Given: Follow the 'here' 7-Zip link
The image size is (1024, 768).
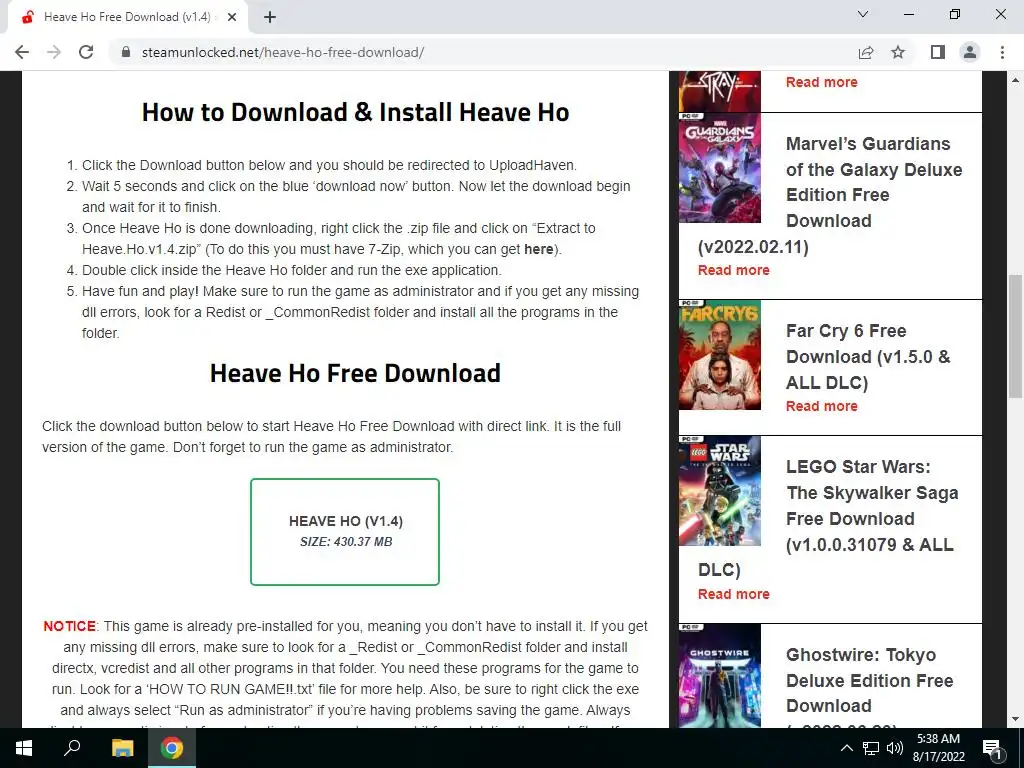Looking at the screenshot, I should pyautogui.click(x=539, y=249).
